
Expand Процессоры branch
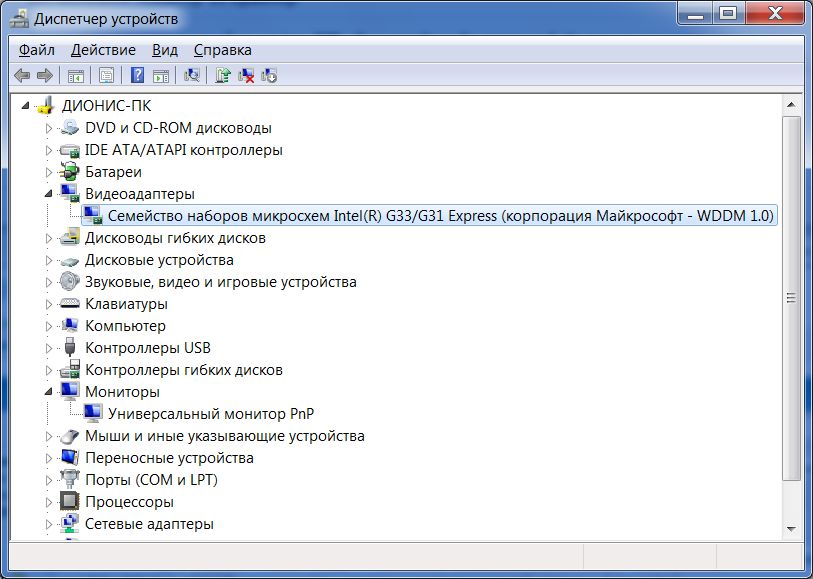pyautogui.click(x=49, y=502)
